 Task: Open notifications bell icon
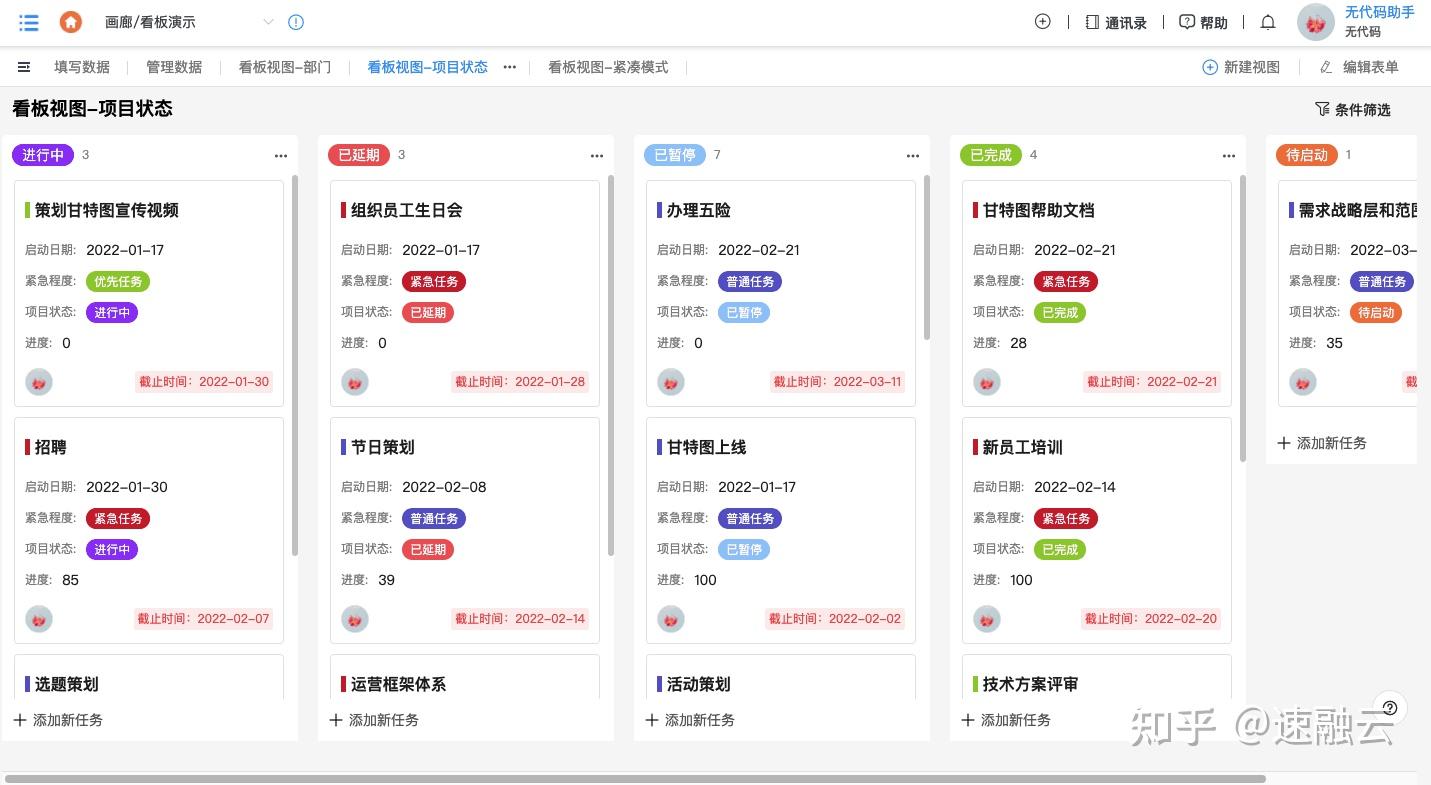click(1268, 22)
